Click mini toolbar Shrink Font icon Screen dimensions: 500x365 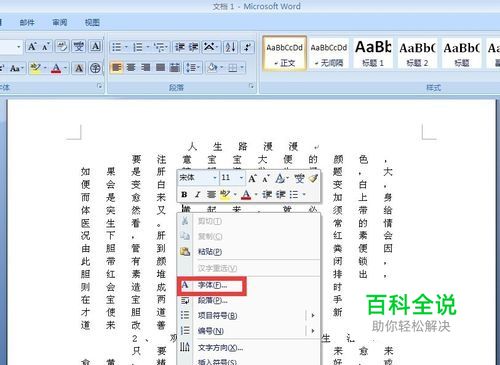click(x=266, y=178)
